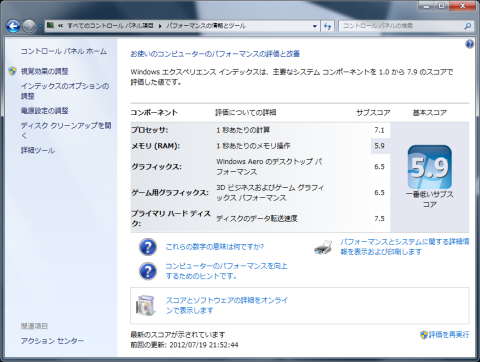Viewport: 480px width, 362px height.
Task: Click the shield icon beside 評価を再実行
Action: point(424,334)
